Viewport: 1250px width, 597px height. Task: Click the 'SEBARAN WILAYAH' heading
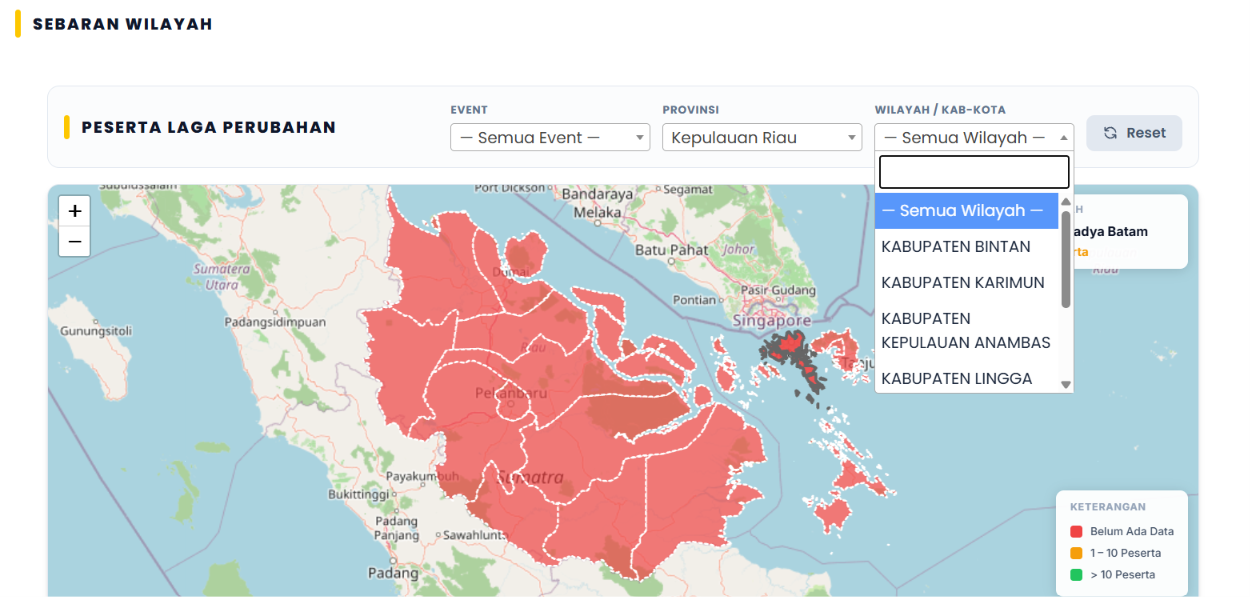coord(123,24)
